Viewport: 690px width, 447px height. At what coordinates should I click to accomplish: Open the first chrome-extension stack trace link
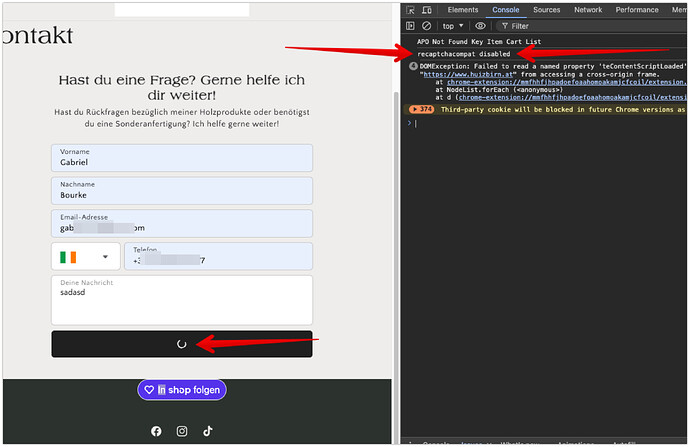coord(566,82)
